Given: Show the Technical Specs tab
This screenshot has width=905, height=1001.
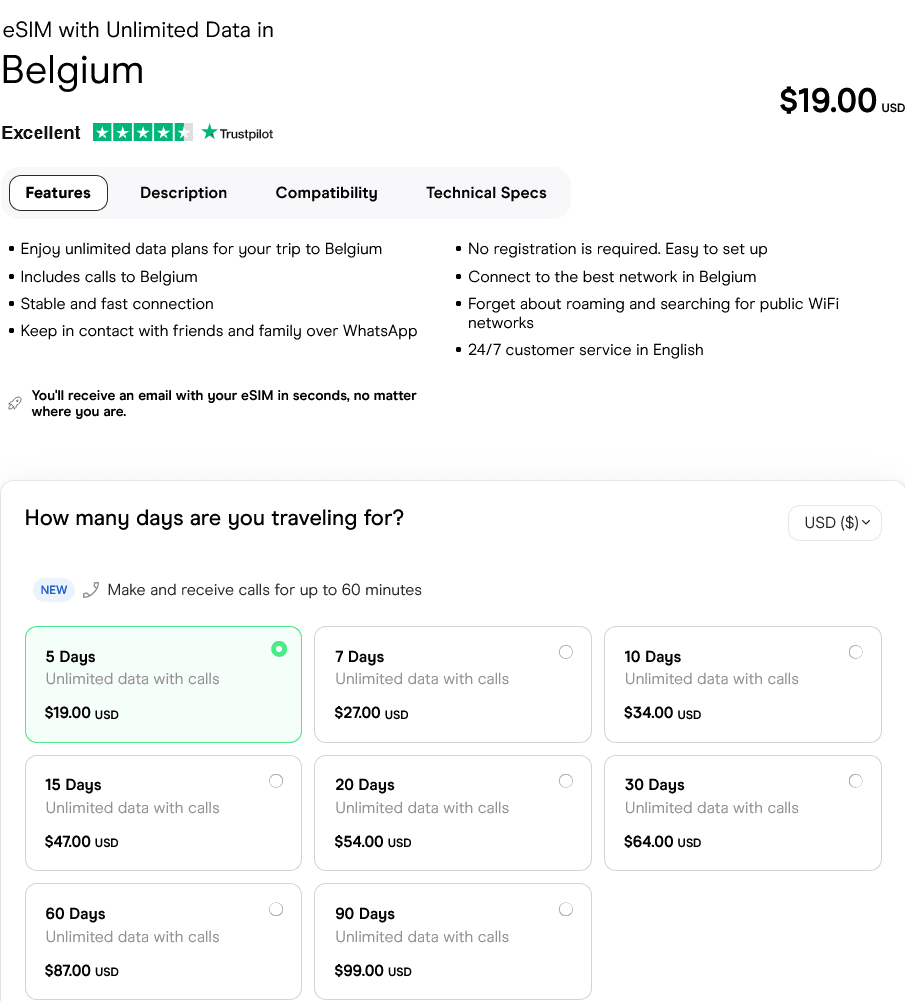Looking at the screenshot, I should click(486, 193).
